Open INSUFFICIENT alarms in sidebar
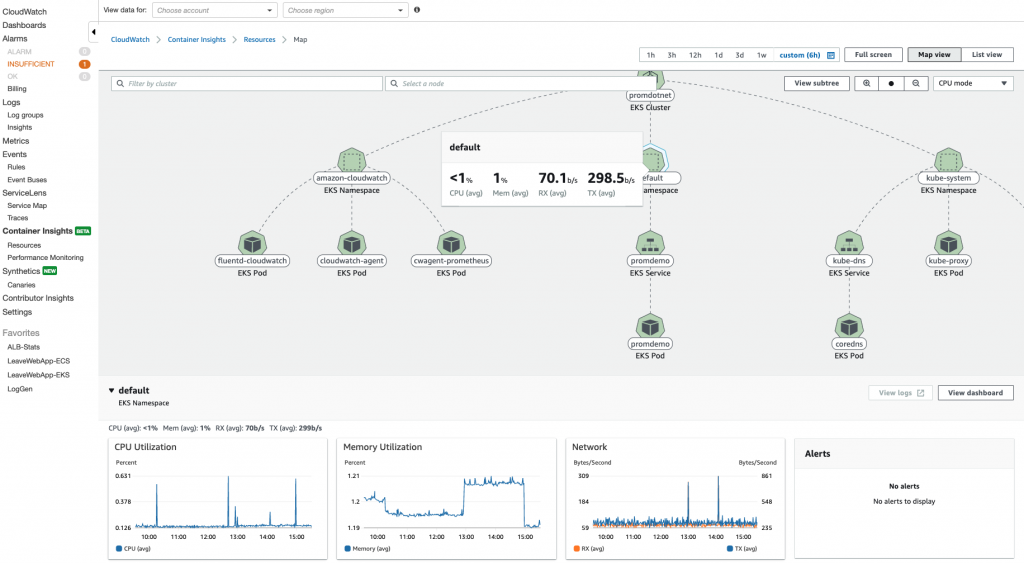Viewport: 1024px width, 563px height. pos(31,64)
